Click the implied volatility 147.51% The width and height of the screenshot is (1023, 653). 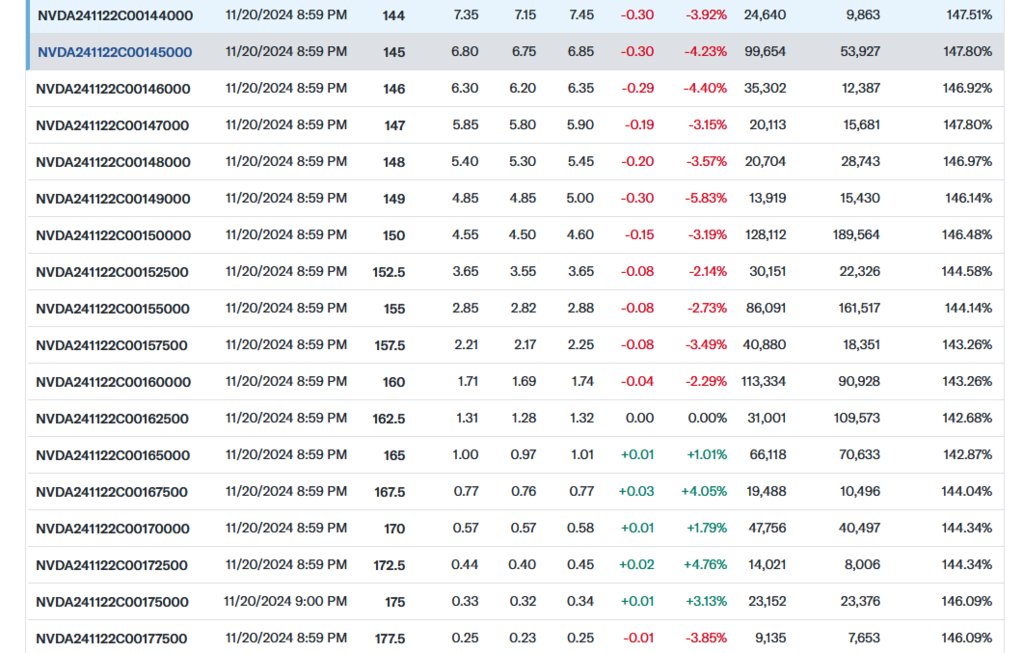click(x=969, y=15)
